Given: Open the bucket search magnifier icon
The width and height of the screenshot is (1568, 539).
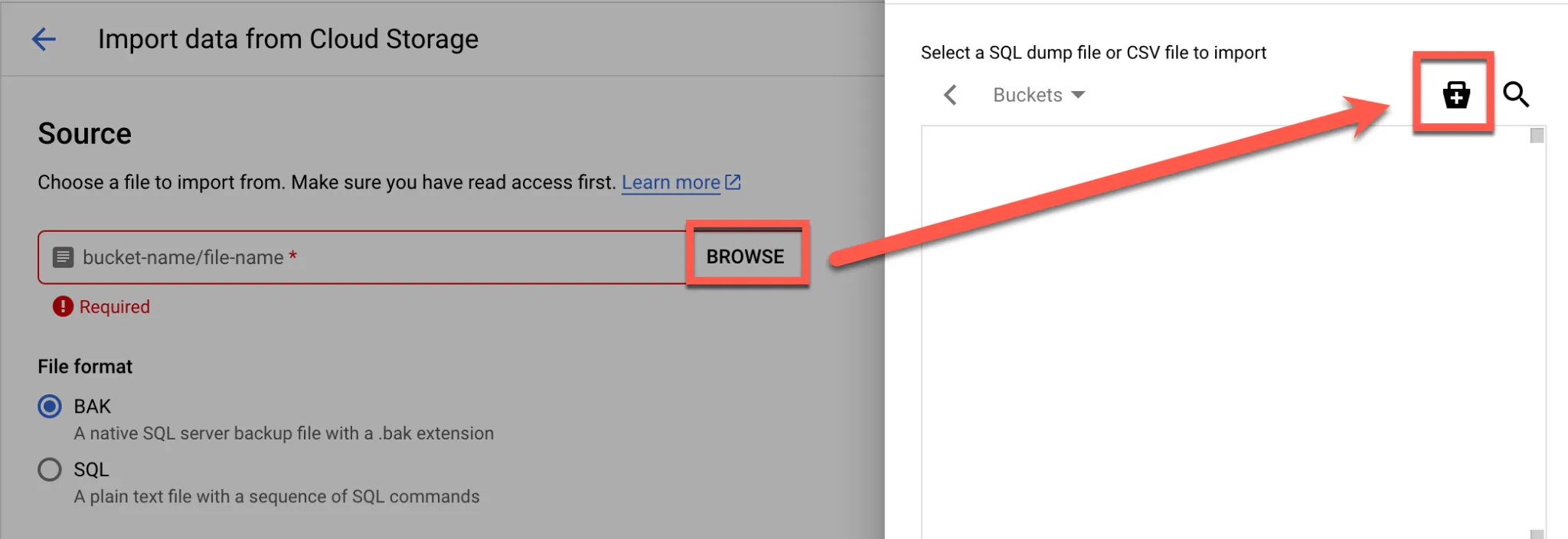Looking at the screenshot, I should click(1516, 95).
